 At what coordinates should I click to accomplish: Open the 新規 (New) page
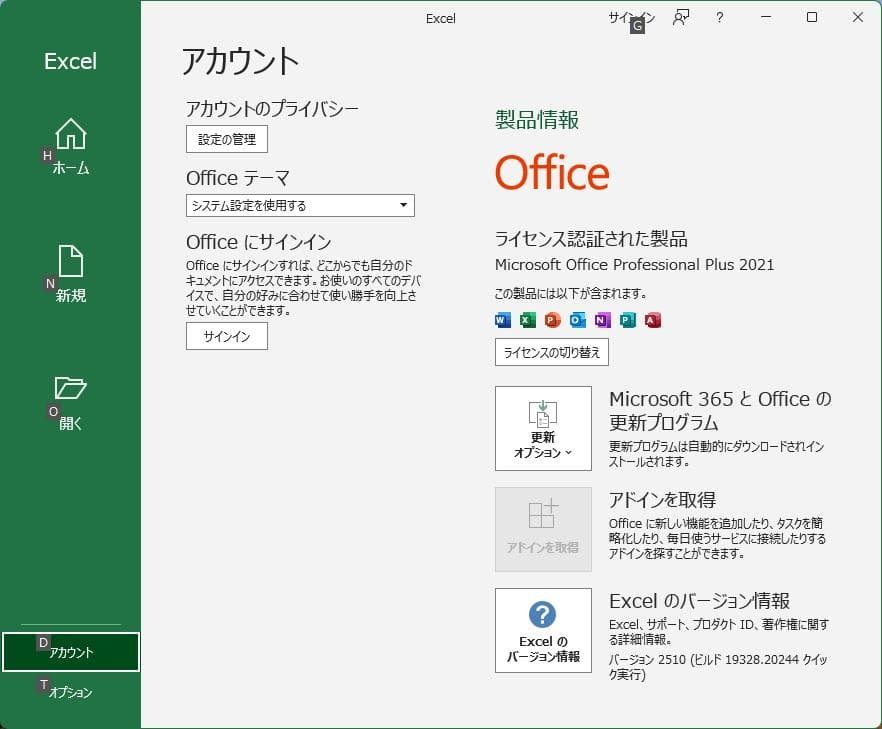pyautogui.click(x=70, y=274)
